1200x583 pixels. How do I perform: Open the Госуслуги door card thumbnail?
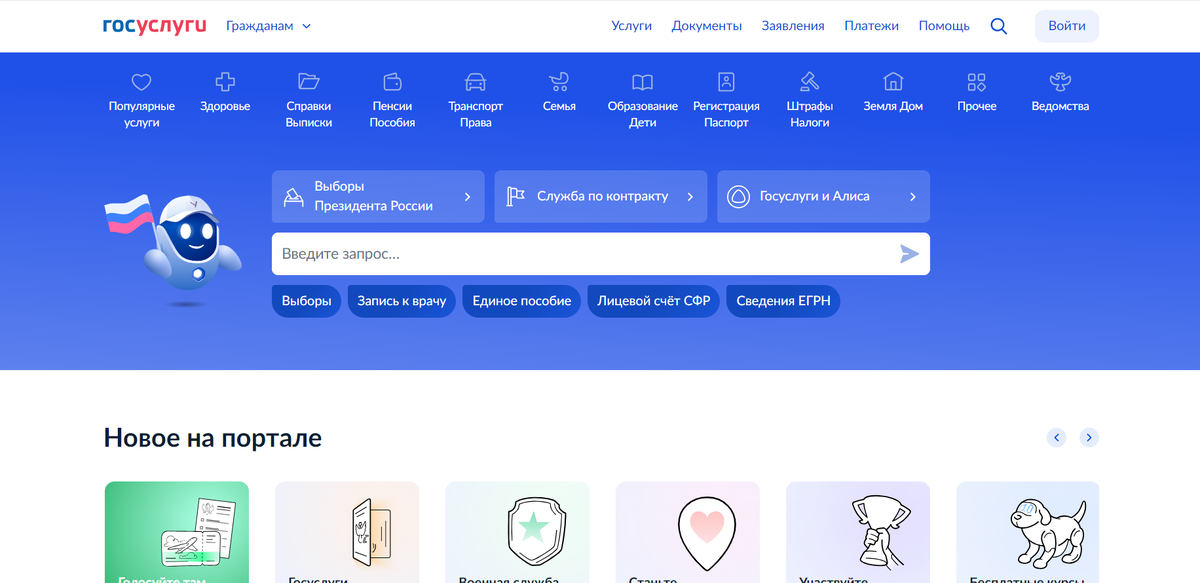click(347, 532)
